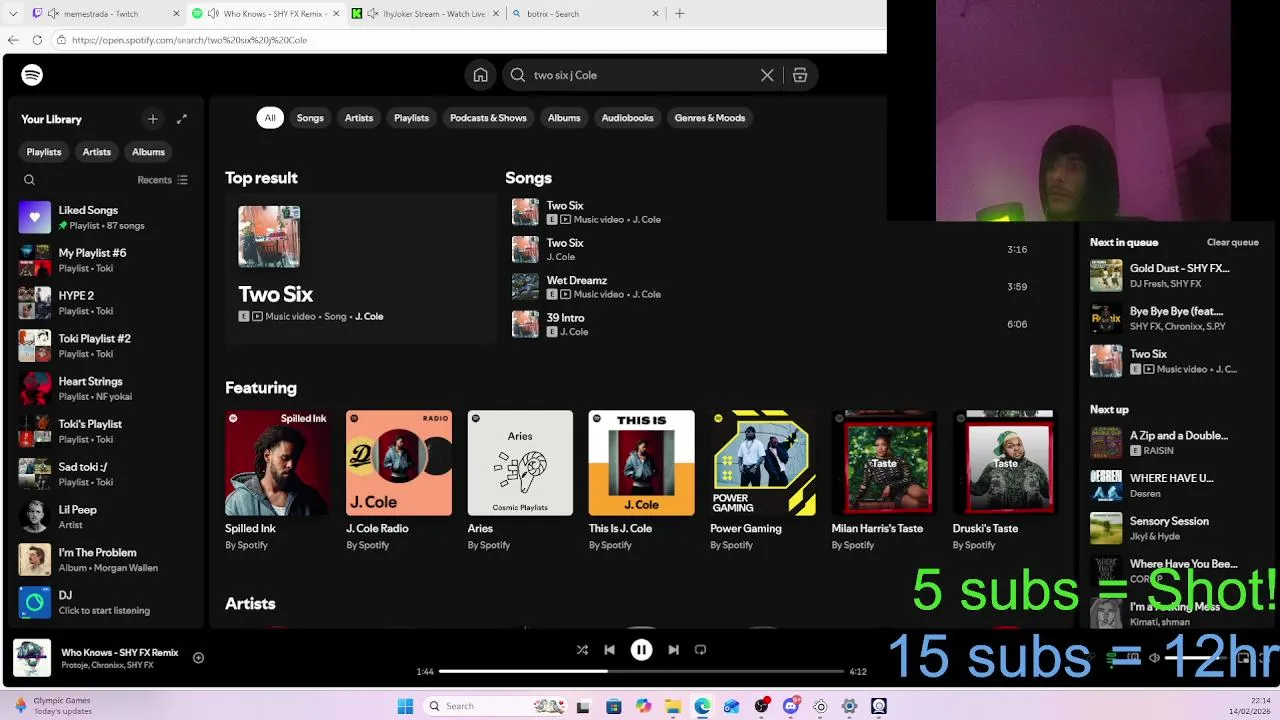Open My Playlist #6 in library

pyautogui.click(x=104, y=260)
